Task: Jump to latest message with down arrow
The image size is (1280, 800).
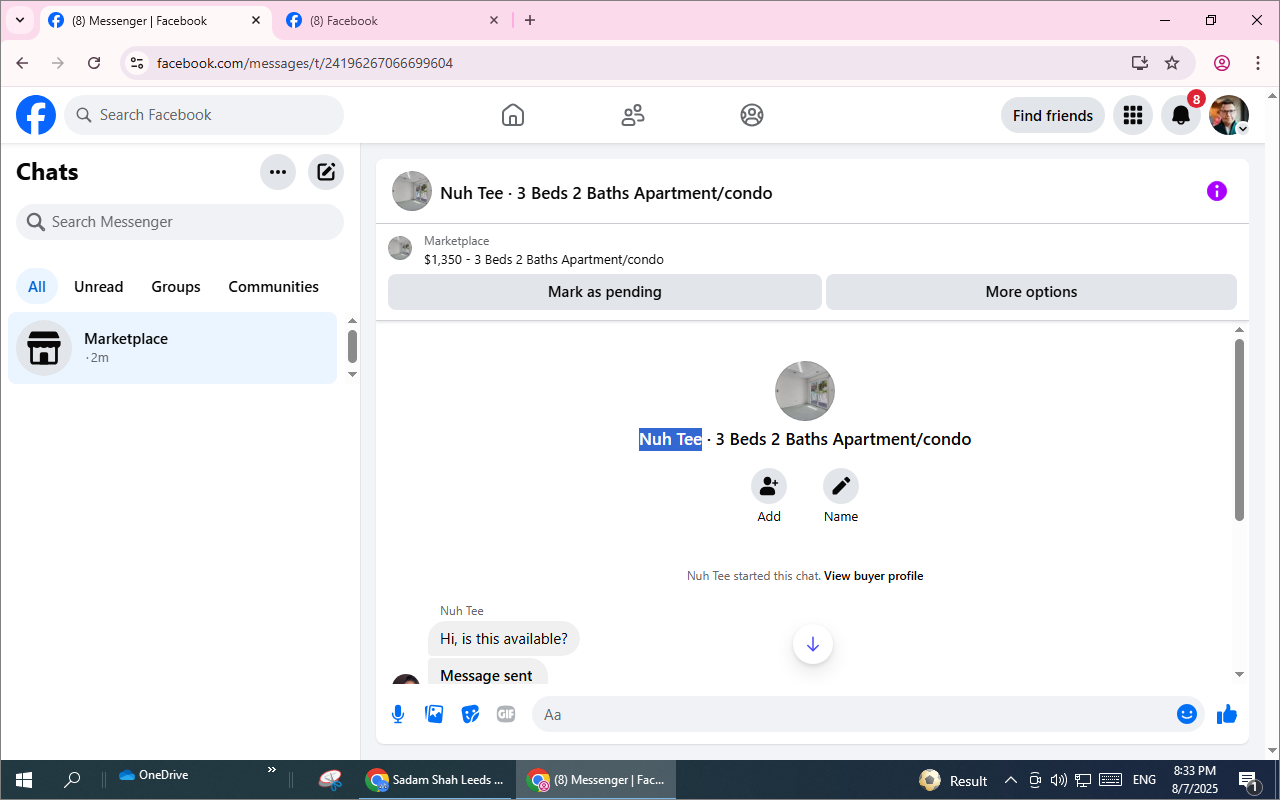Action: click(x=813, y=644)
